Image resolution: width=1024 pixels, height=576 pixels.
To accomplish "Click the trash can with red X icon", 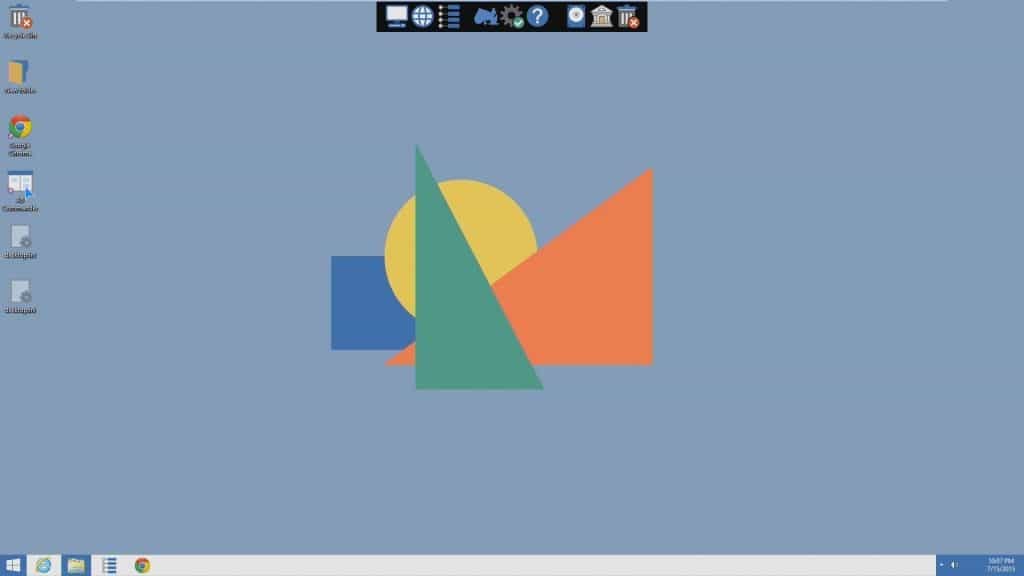I will tap(629, 16).
